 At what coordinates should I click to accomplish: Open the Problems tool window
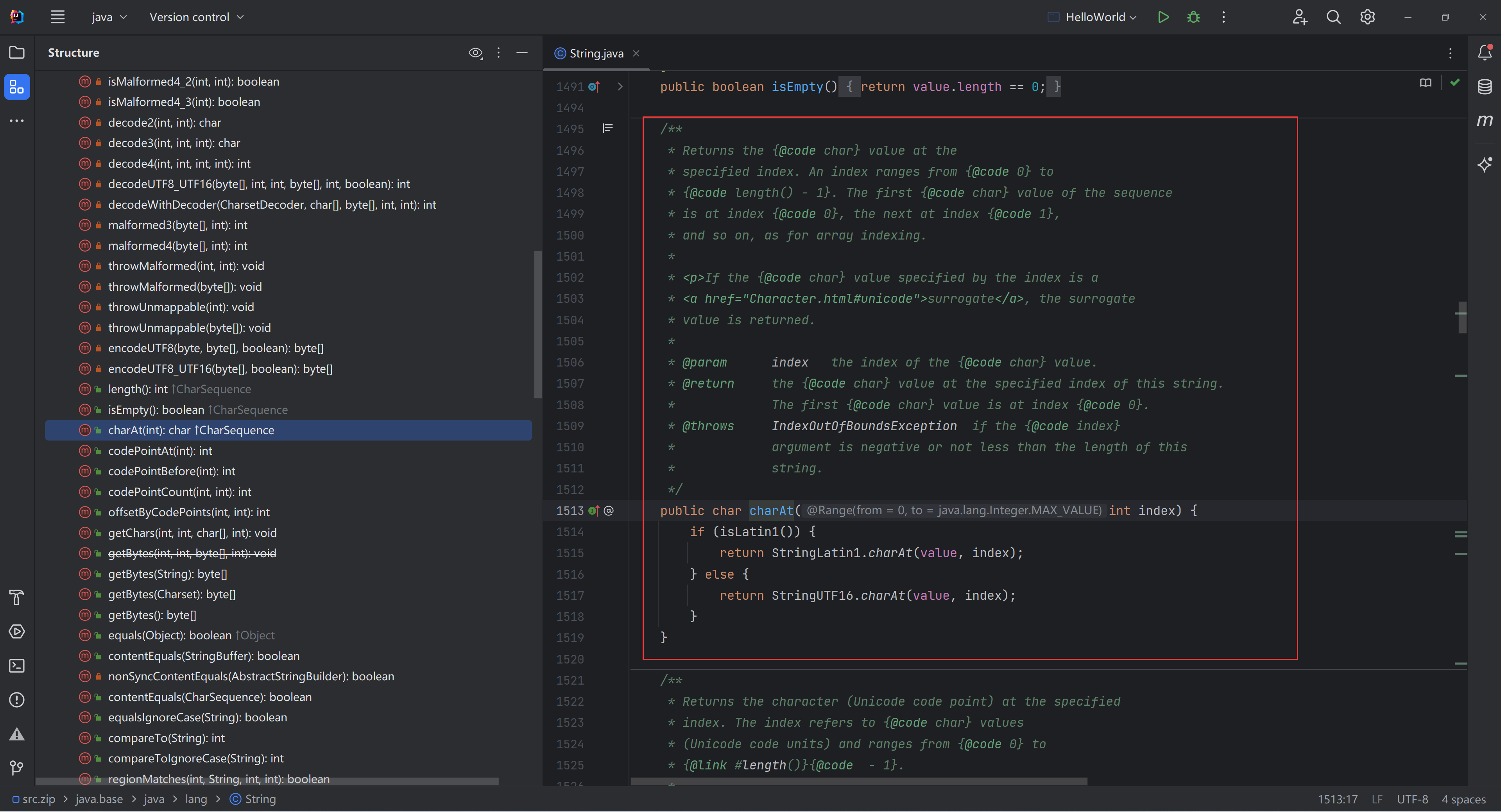[x=17, y=699]
